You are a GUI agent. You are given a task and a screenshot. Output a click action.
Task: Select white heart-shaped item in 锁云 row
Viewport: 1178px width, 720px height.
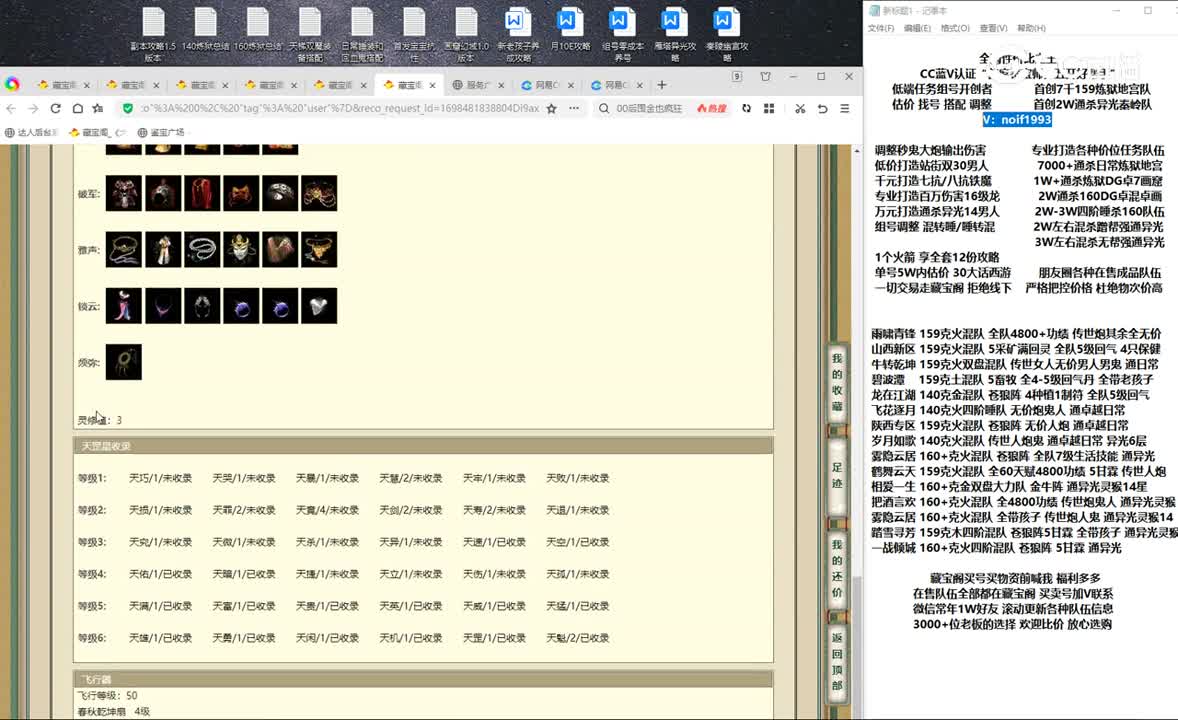click(319, 306)
